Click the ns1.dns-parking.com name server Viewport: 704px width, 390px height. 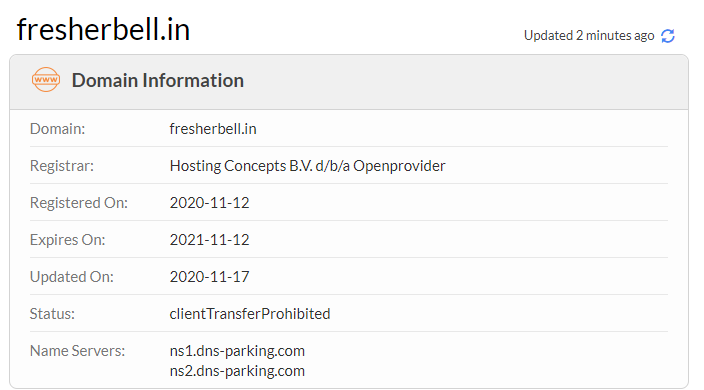237,351
